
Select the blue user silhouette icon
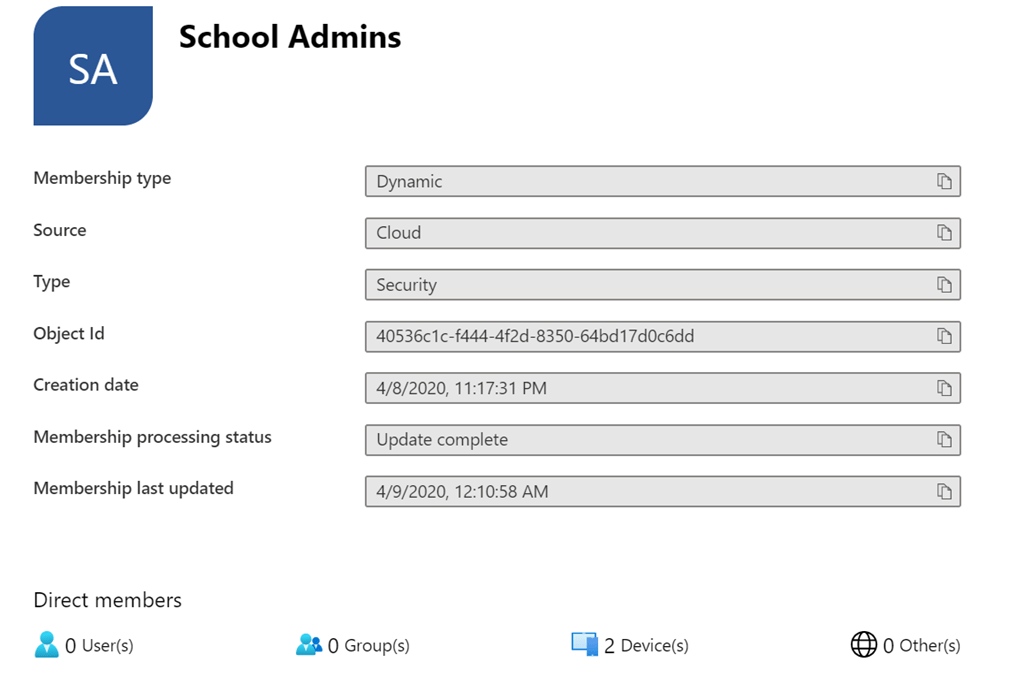coord(46,644)
